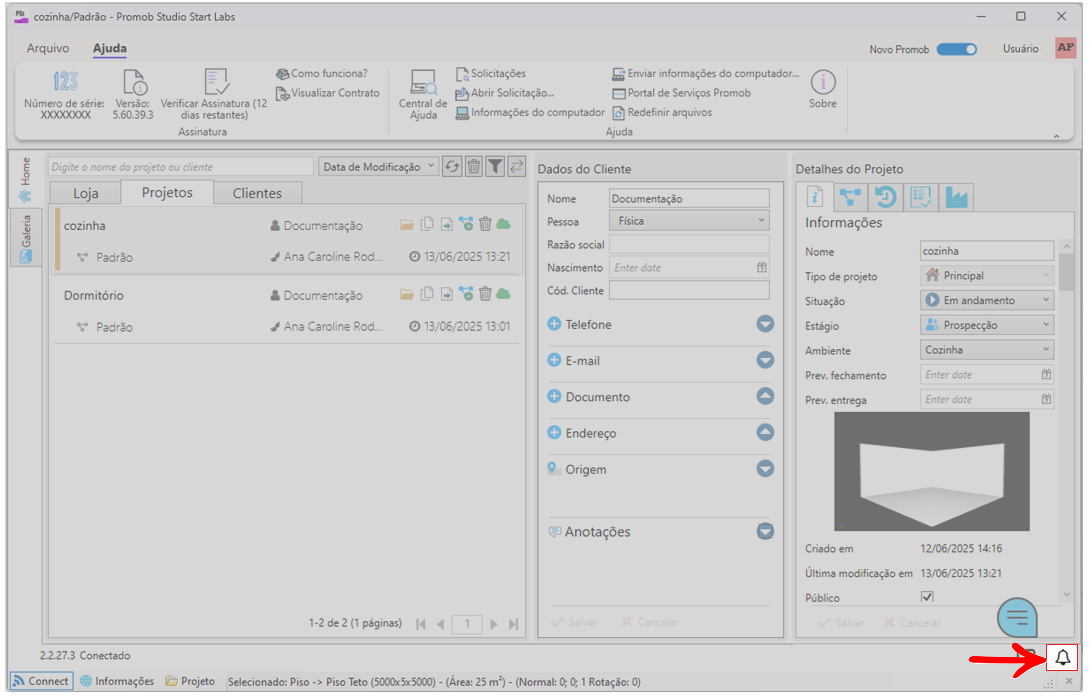
Task: Click the cloud icon on Dormitório row
Action: click(x=504, y=294)
